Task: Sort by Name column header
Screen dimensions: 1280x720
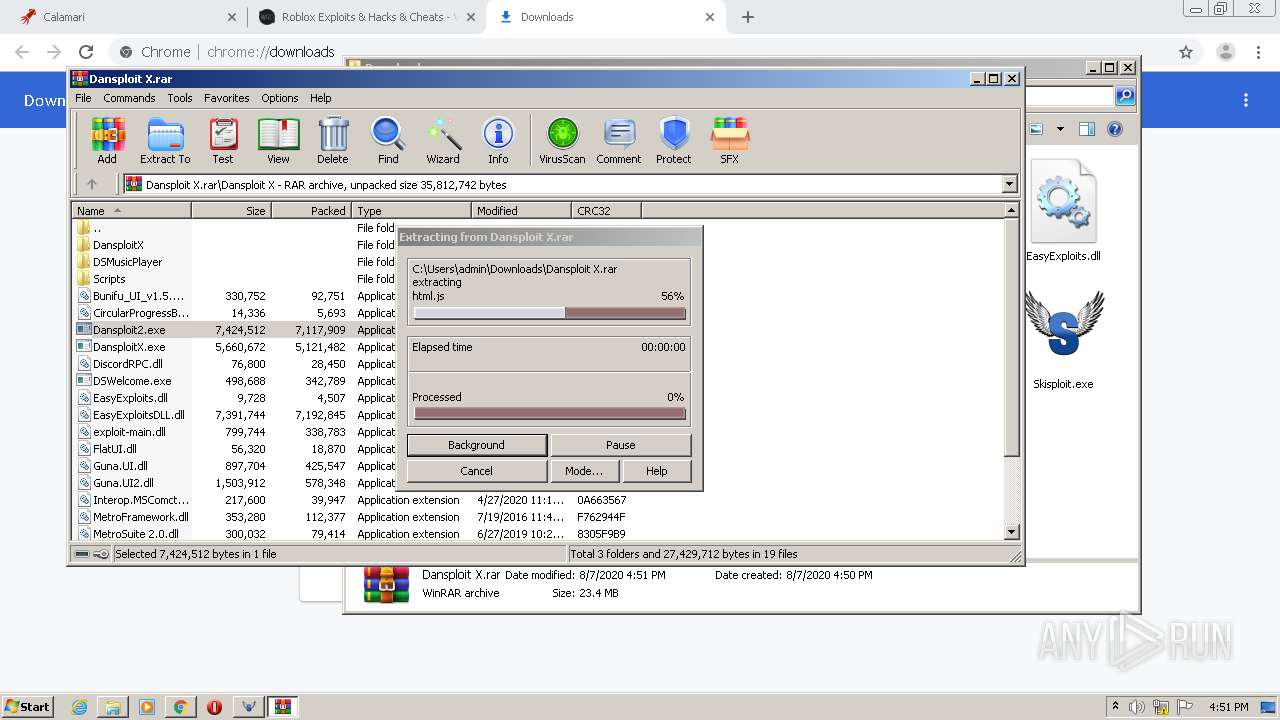Action: coord(131,211)
